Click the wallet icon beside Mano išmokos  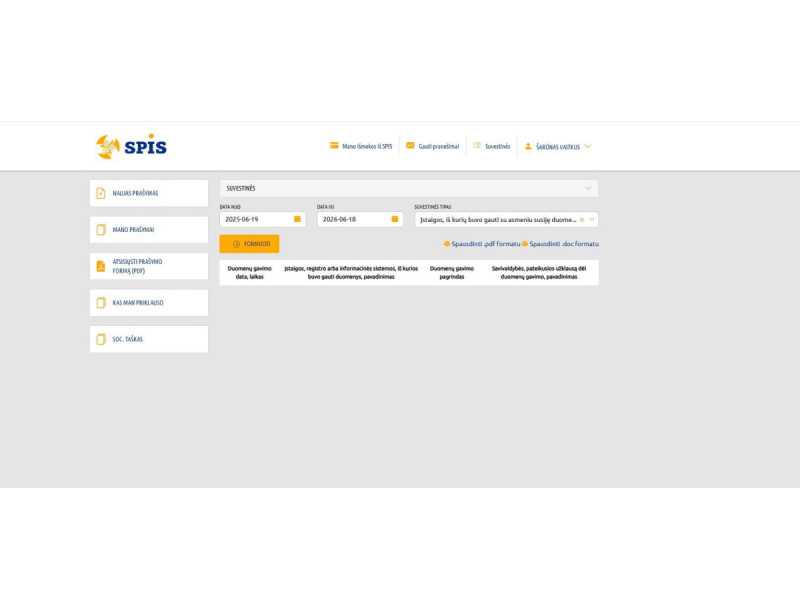(x=334, y=146)
